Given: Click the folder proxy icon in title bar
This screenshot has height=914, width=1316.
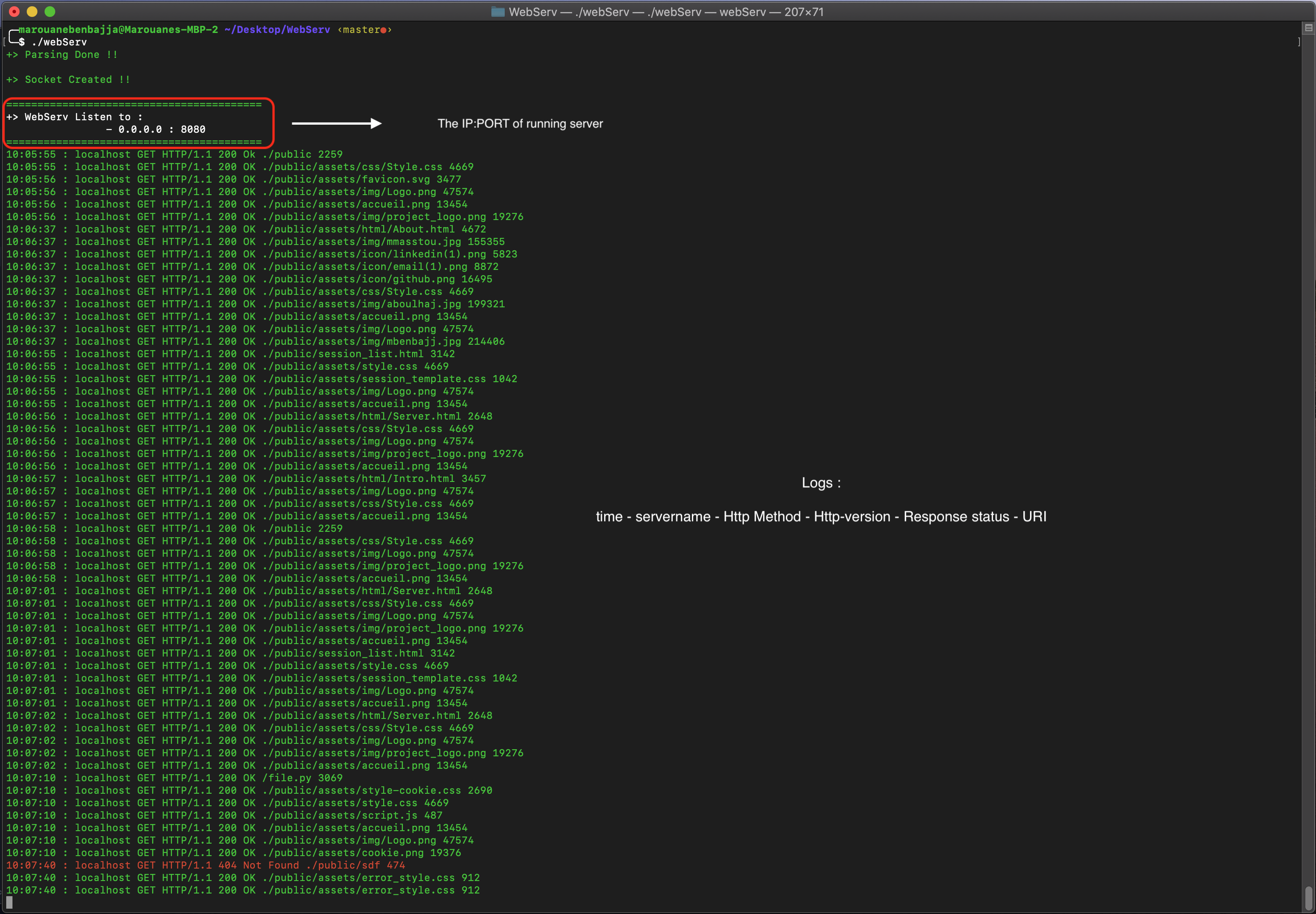Looking at the screenshot, I should coord(498,12).
